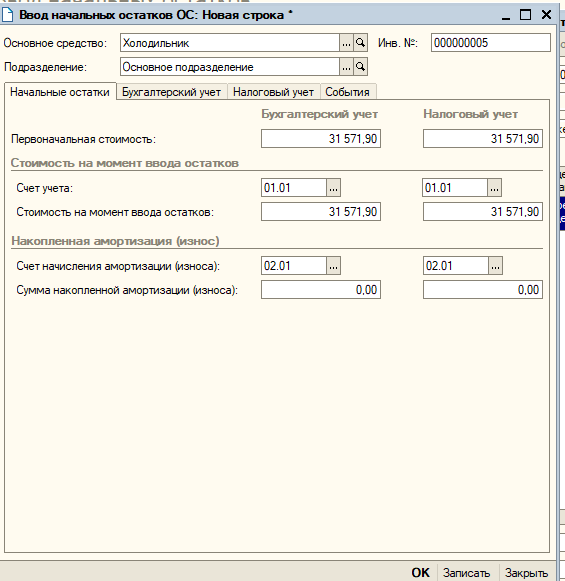Click the Счет учета 01.01 field for Налоговый учет
The width and height of the screenshot is (565, 581).
pyautogui.click(x=455, y=188)
